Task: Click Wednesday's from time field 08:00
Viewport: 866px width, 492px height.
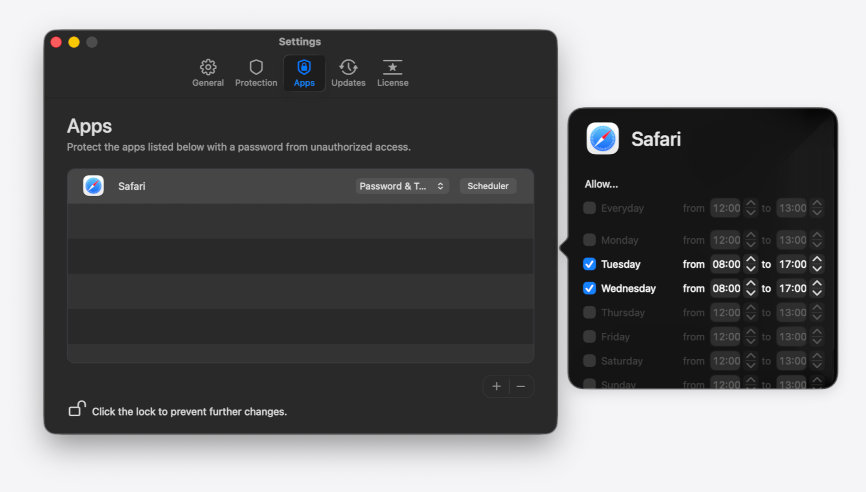Action: (726, 288)
